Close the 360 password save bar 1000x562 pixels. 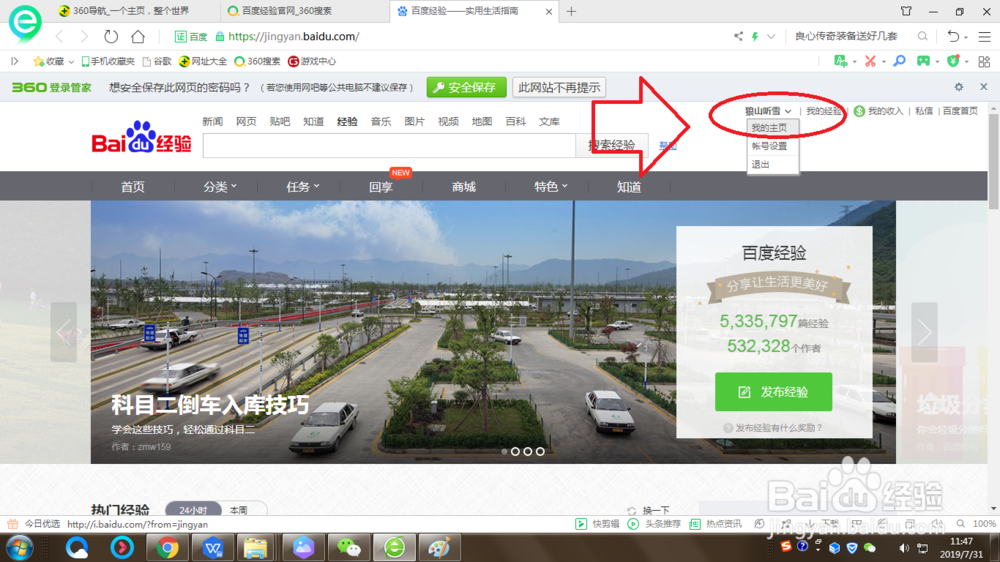[984, 87]
